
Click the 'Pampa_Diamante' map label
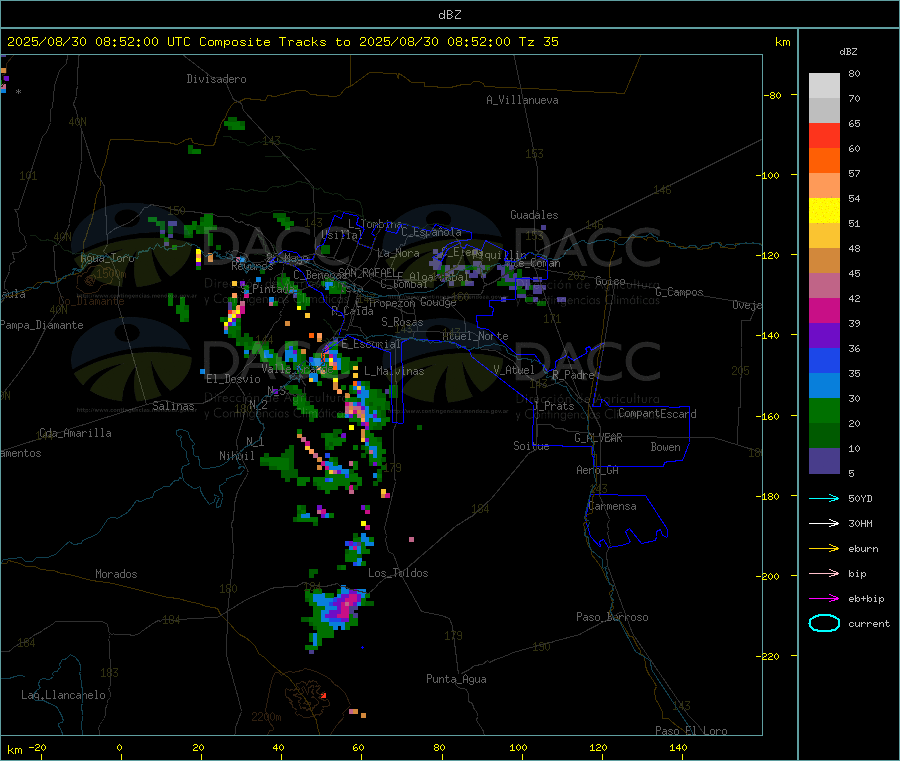point(42,325)
